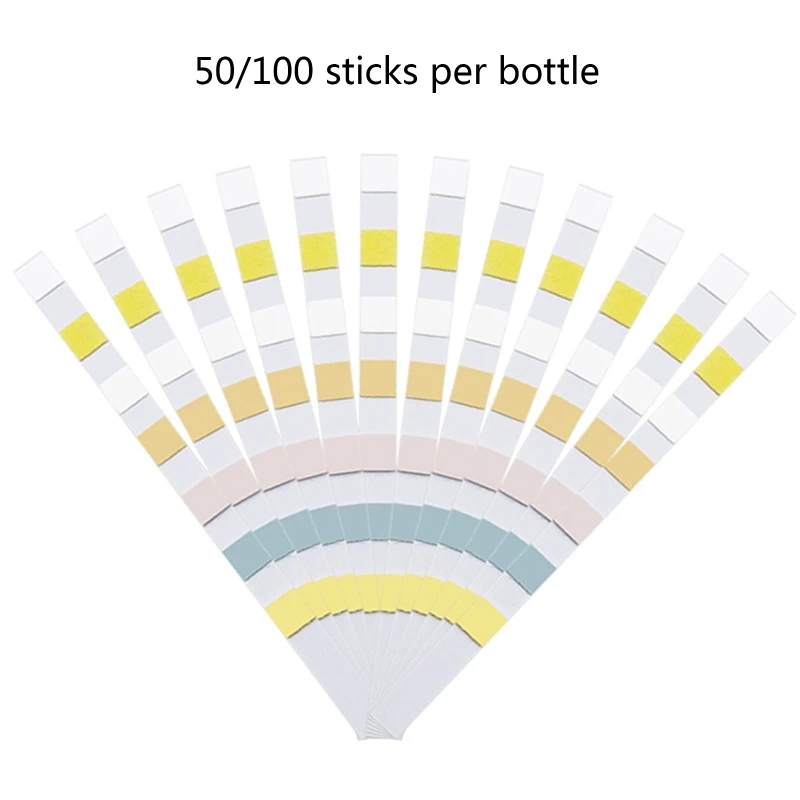The image size is (800, 800).
Task: Click the pink pad on center vertical strip
Action: [378, 453]
